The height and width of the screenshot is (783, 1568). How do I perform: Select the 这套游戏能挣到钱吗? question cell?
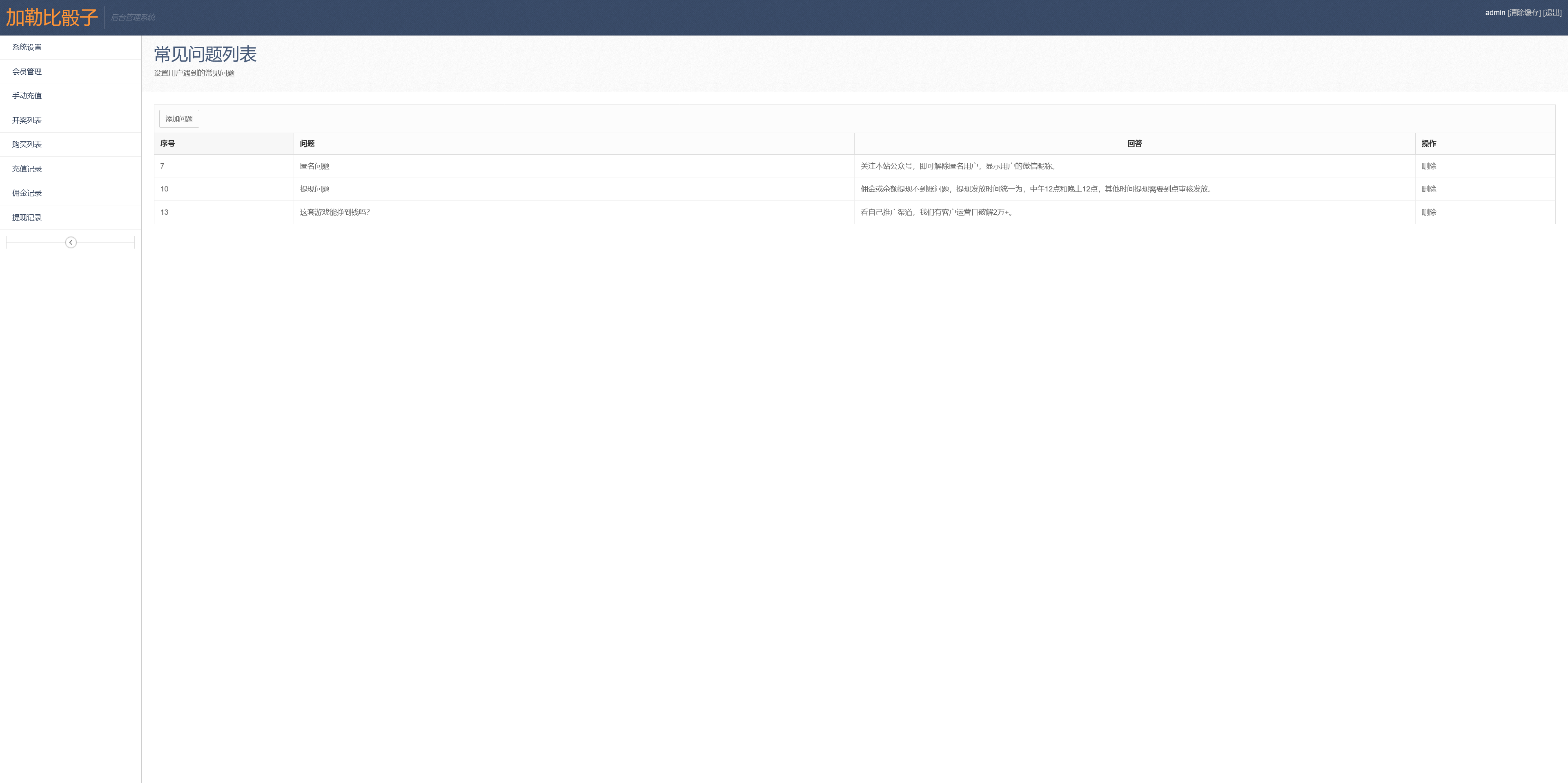coord(334,212)
